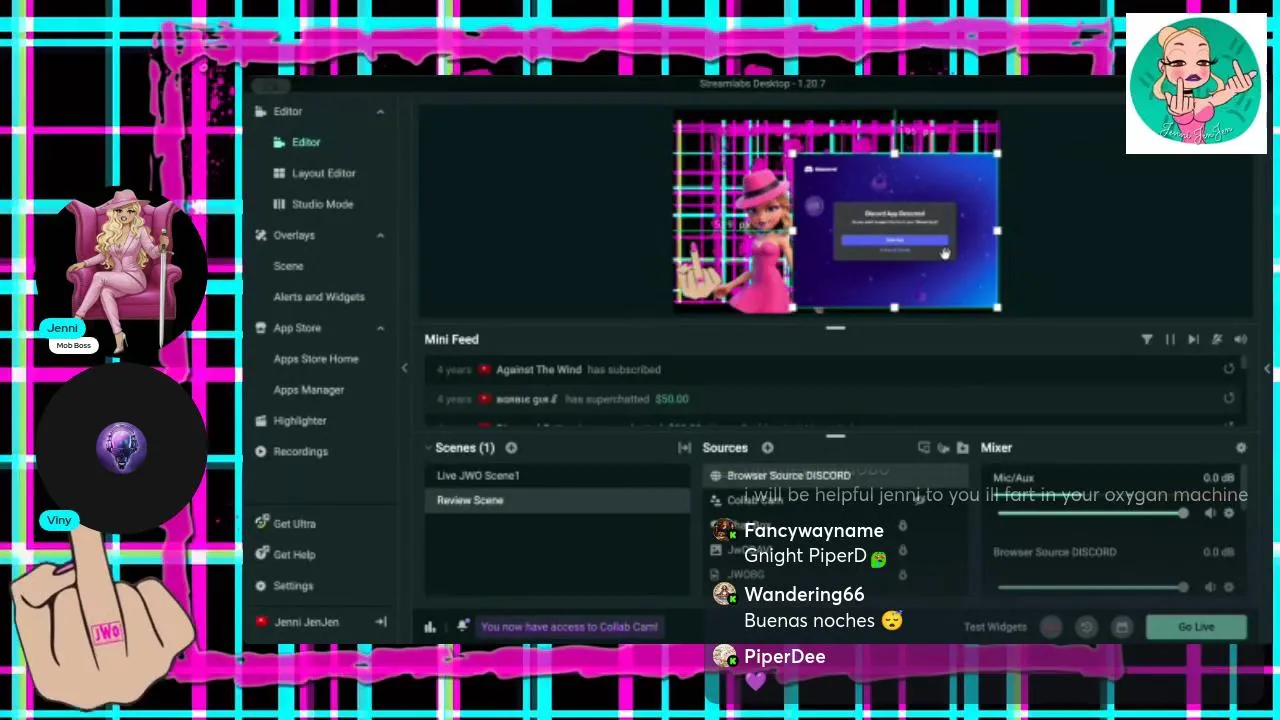The width and height of the screenshot is (1280, 720).
Task: Skip the current alert in Mini Feed
Action: 1193,340
